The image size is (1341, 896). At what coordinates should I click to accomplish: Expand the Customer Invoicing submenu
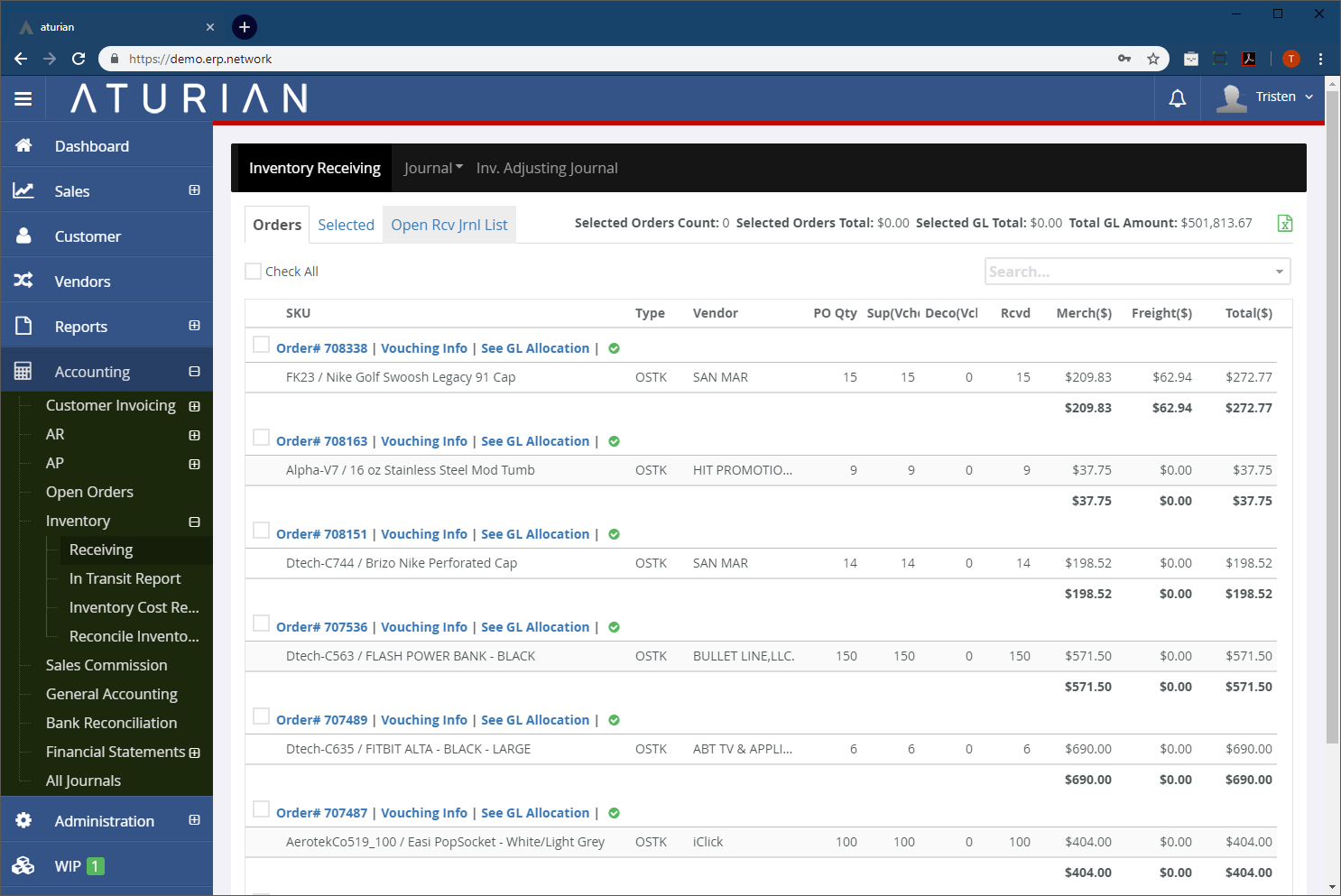click(x=194, y=406)
